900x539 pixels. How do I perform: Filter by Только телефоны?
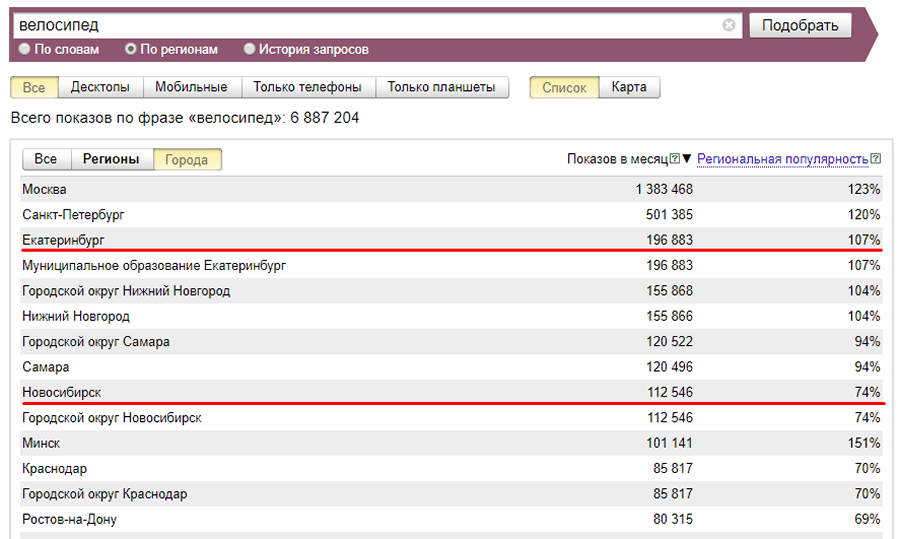coord(308,87)
